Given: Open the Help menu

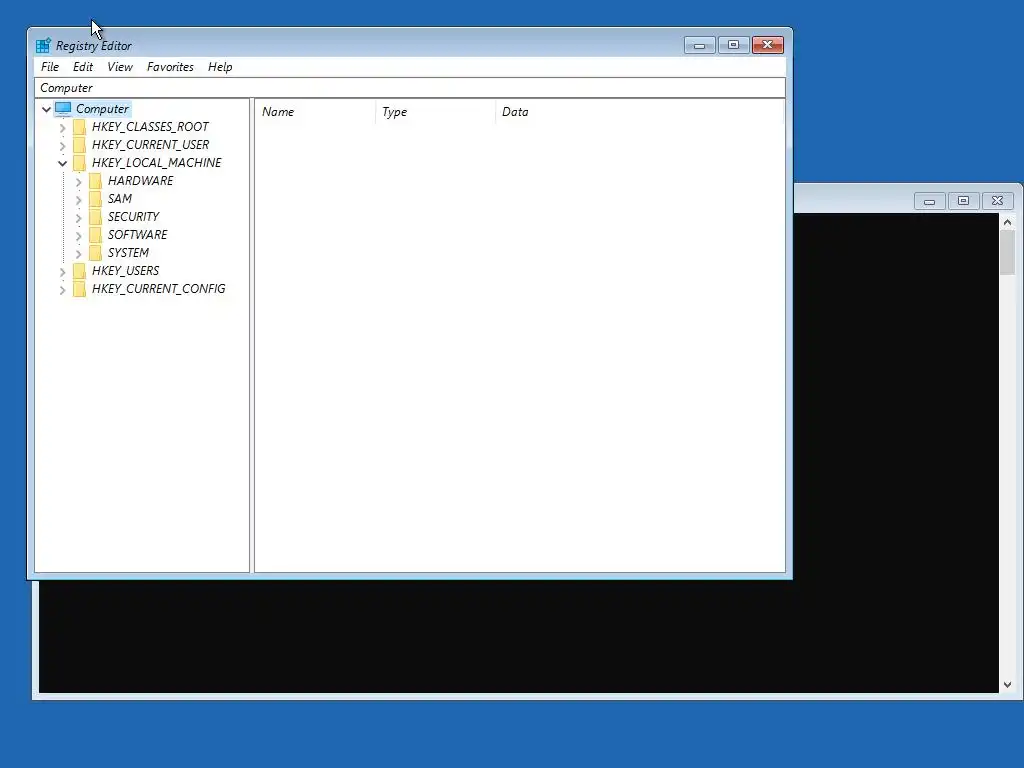Looking at the screenshot, I should pyautogui.click(x=220, y=67).
